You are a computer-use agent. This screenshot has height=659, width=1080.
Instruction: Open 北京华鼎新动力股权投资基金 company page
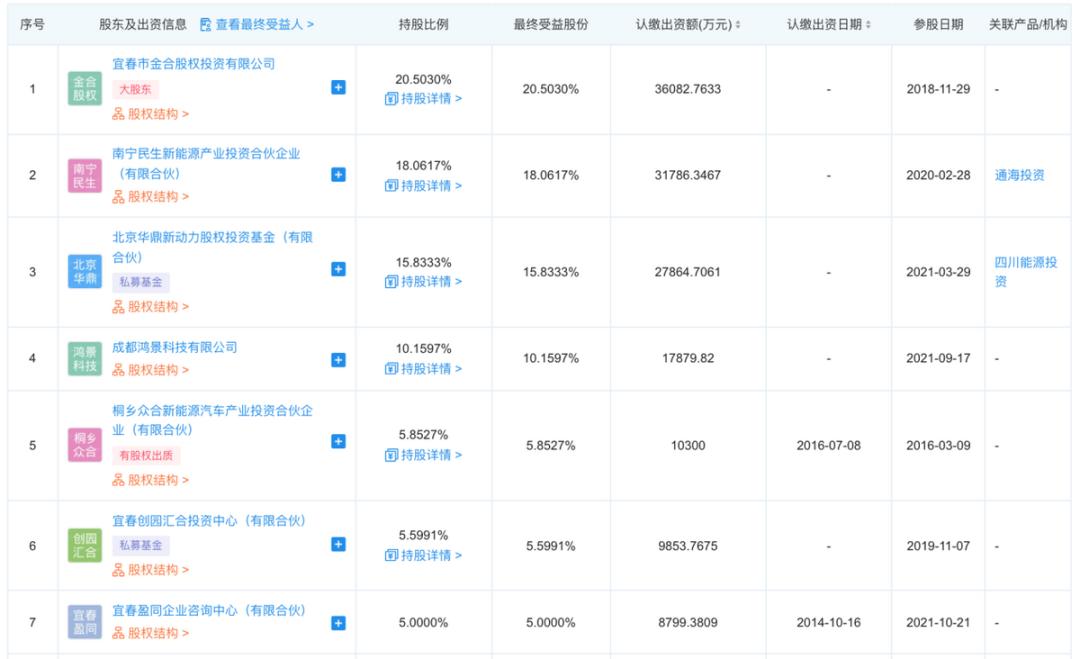coord(212,247)
